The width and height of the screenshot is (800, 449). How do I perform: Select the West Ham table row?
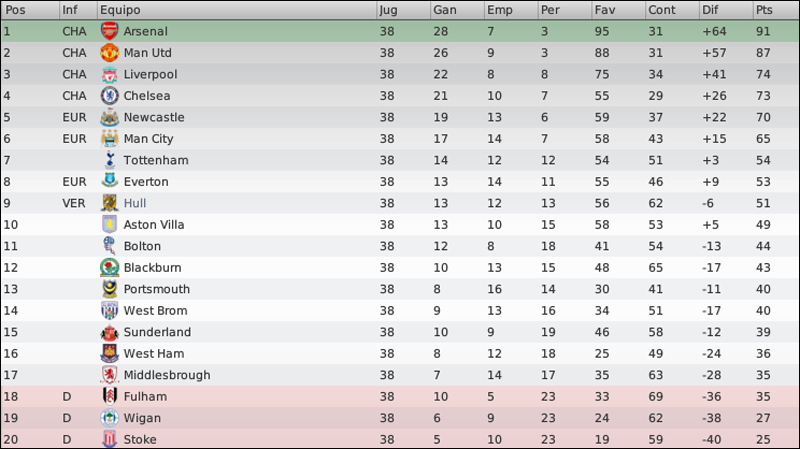click(x=400, y=354)
